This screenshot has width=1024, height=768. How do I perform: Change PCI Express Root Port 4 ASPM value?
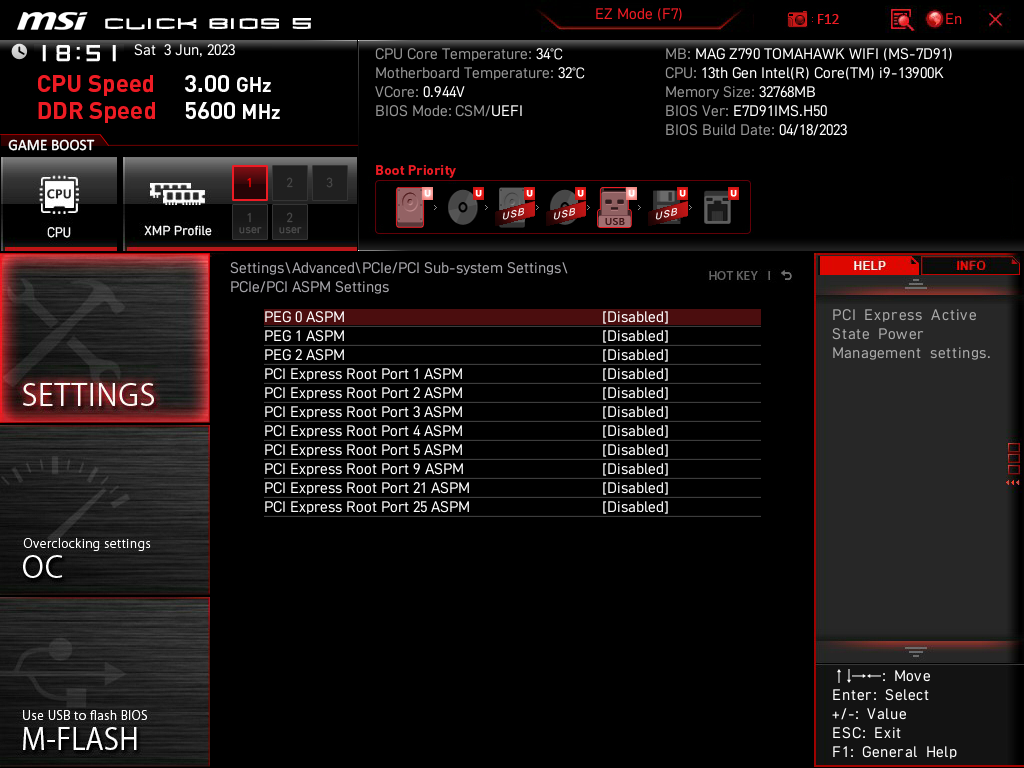[x=635, y=430]
